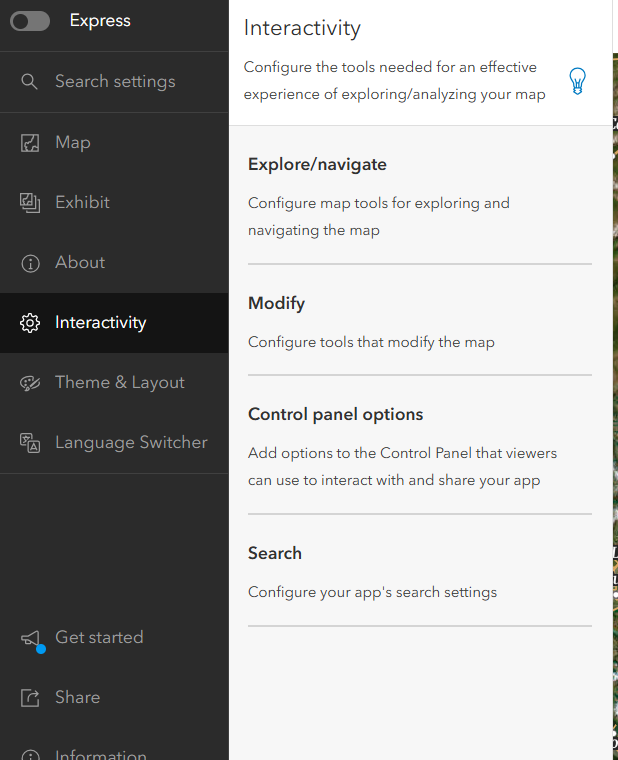618x760 pixels.
Task: Click the Map icon in sidebar
Action: (30, 143)
